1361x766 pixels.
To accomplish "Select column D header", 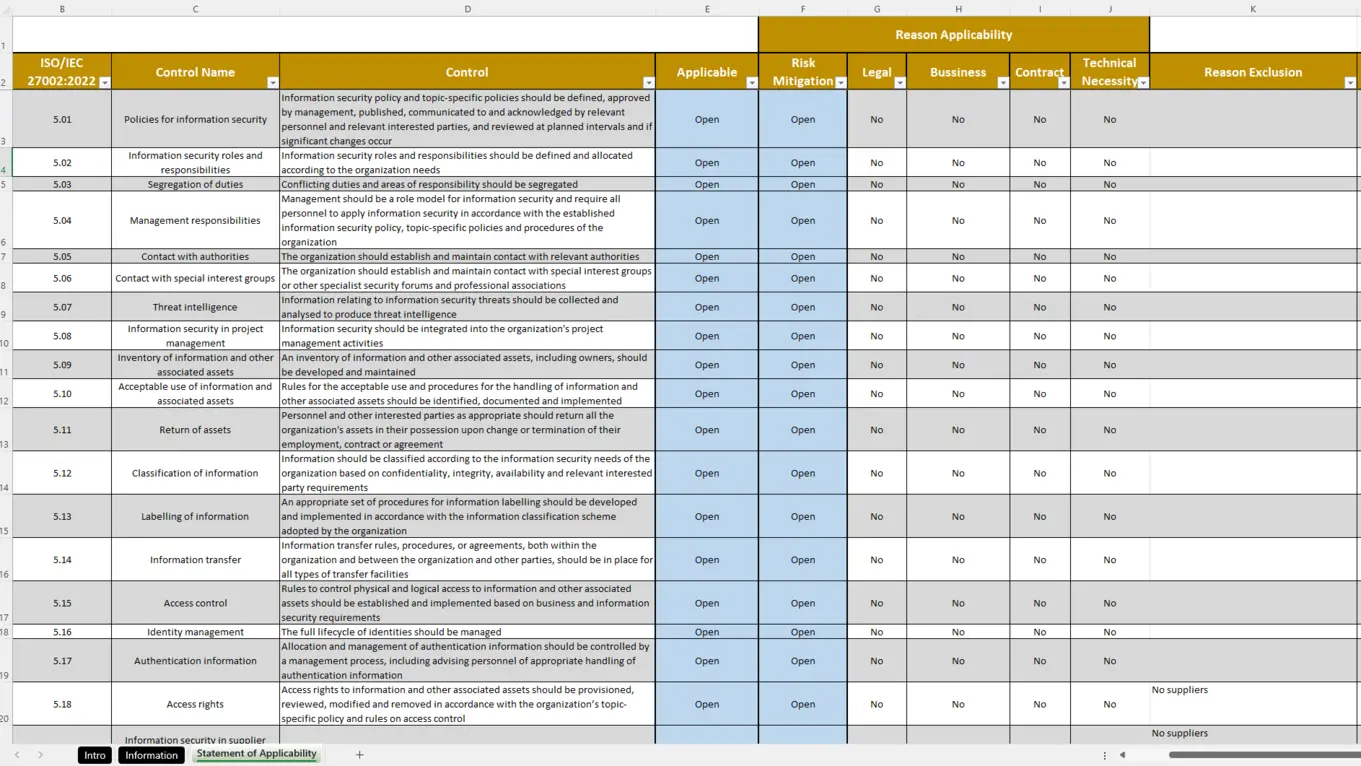I will (x=467, y=9).
